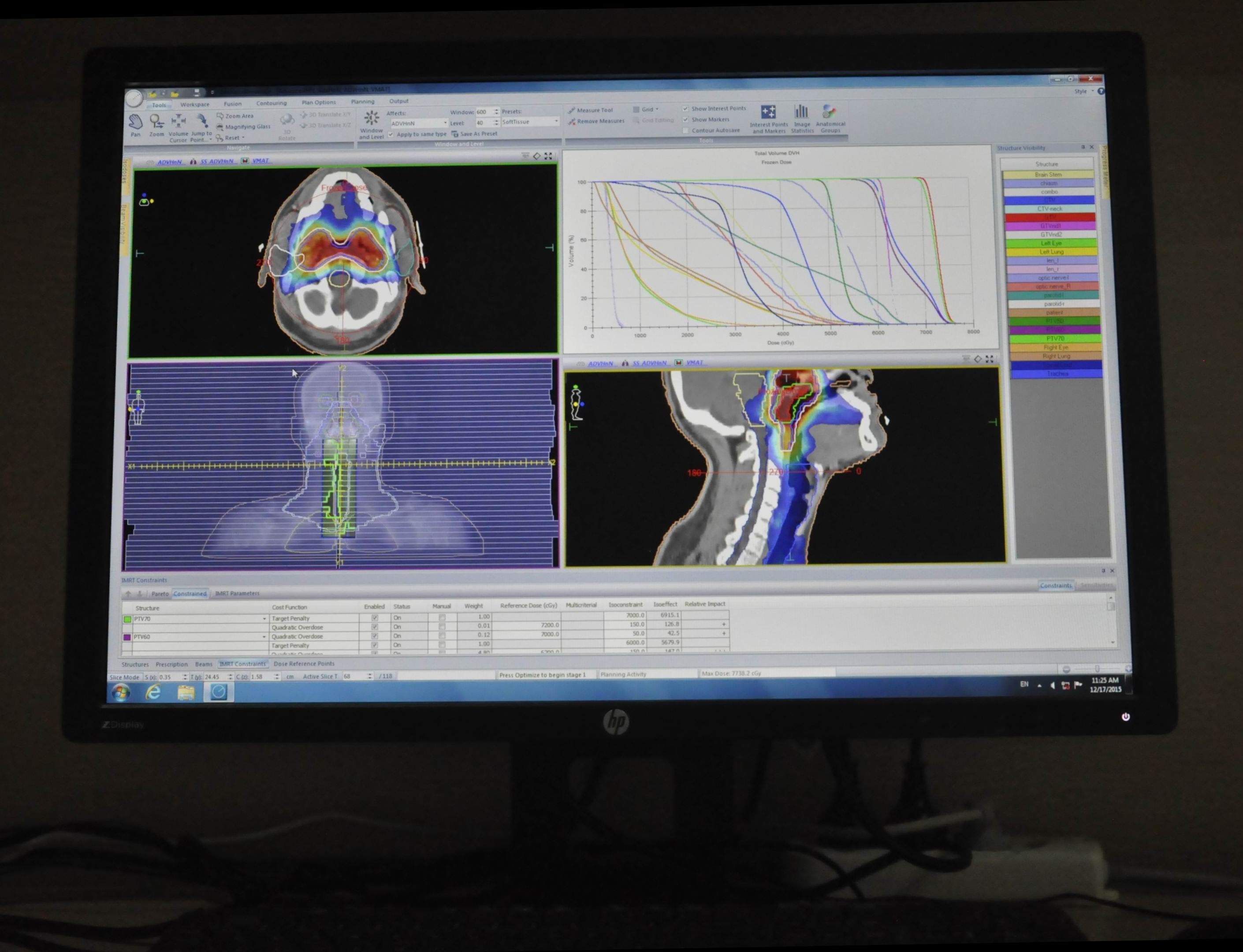
Task: Enable Contour Autosave checkbox
Action: coord(686,130)
